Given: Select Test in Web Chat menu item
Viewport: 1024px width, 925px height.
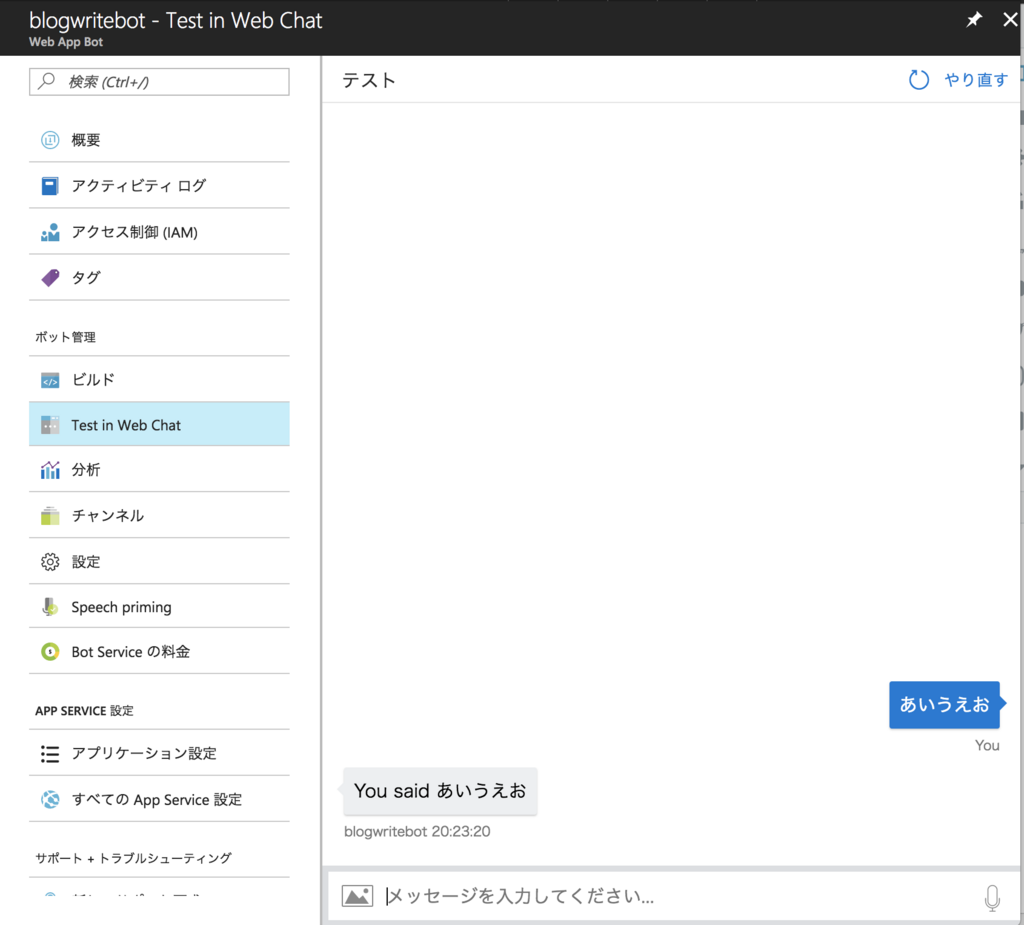Looking at the screenshot, I should coord(125,424).
